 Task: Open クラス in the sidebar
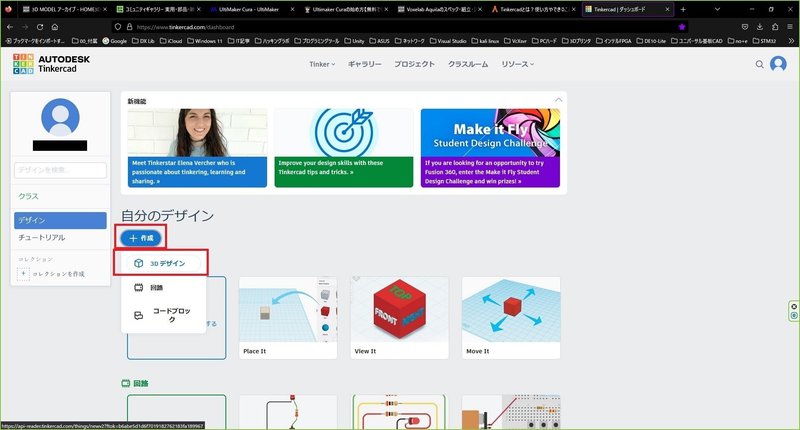(29, 196)
